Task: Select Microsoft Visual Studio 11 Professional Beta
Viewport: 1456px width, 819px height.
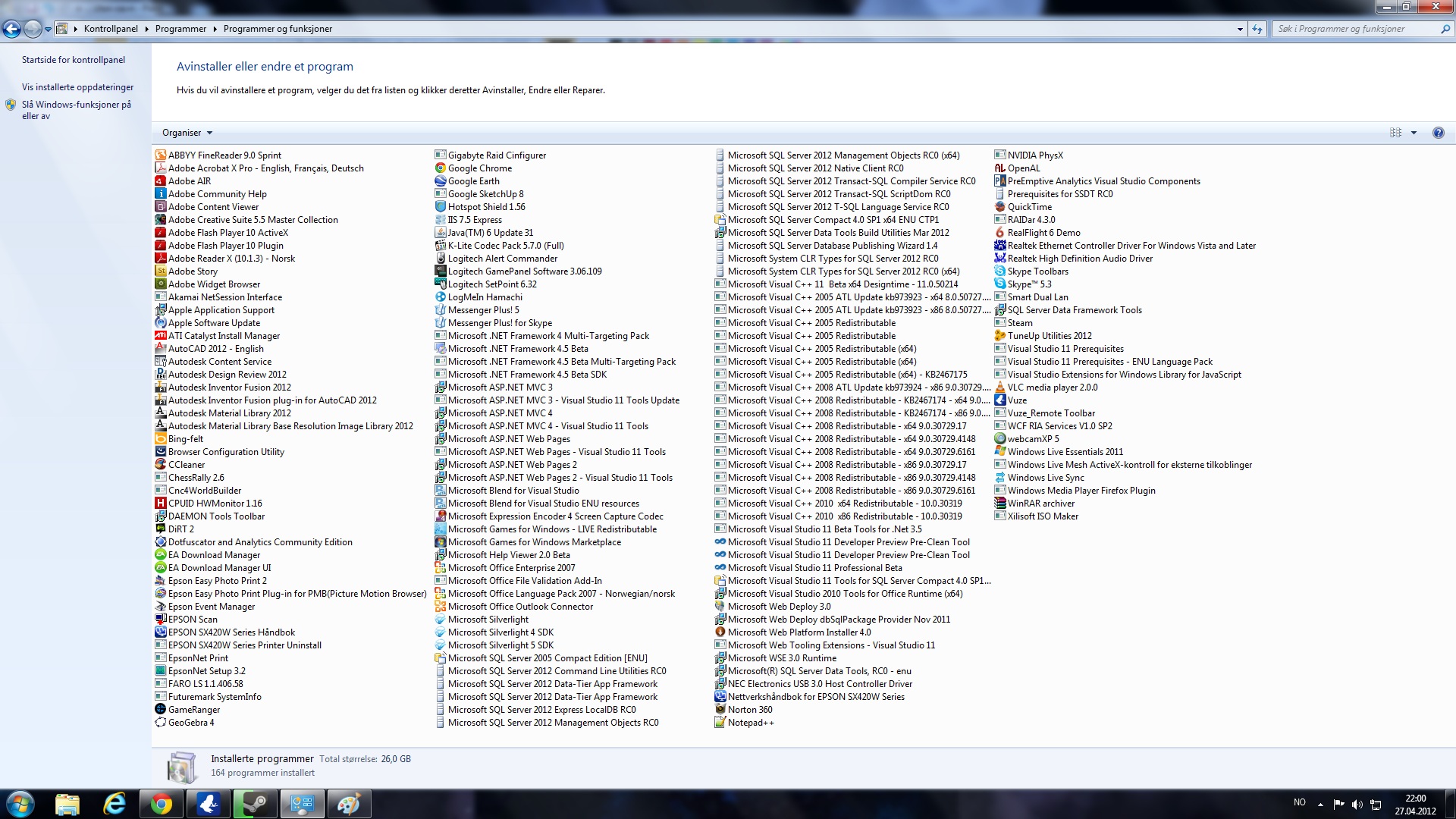Action: pyautogui.click(x=808, y=568)
